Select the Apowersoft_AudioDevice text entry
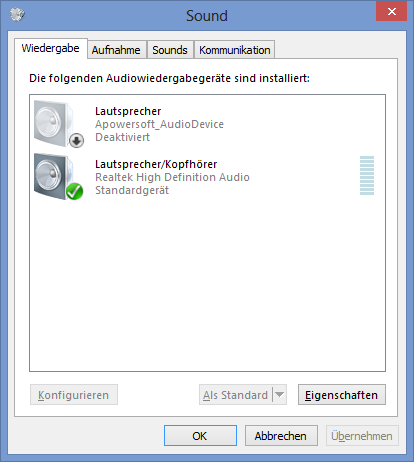Screen dimensions: 414x462 click(x=159, y=124)
